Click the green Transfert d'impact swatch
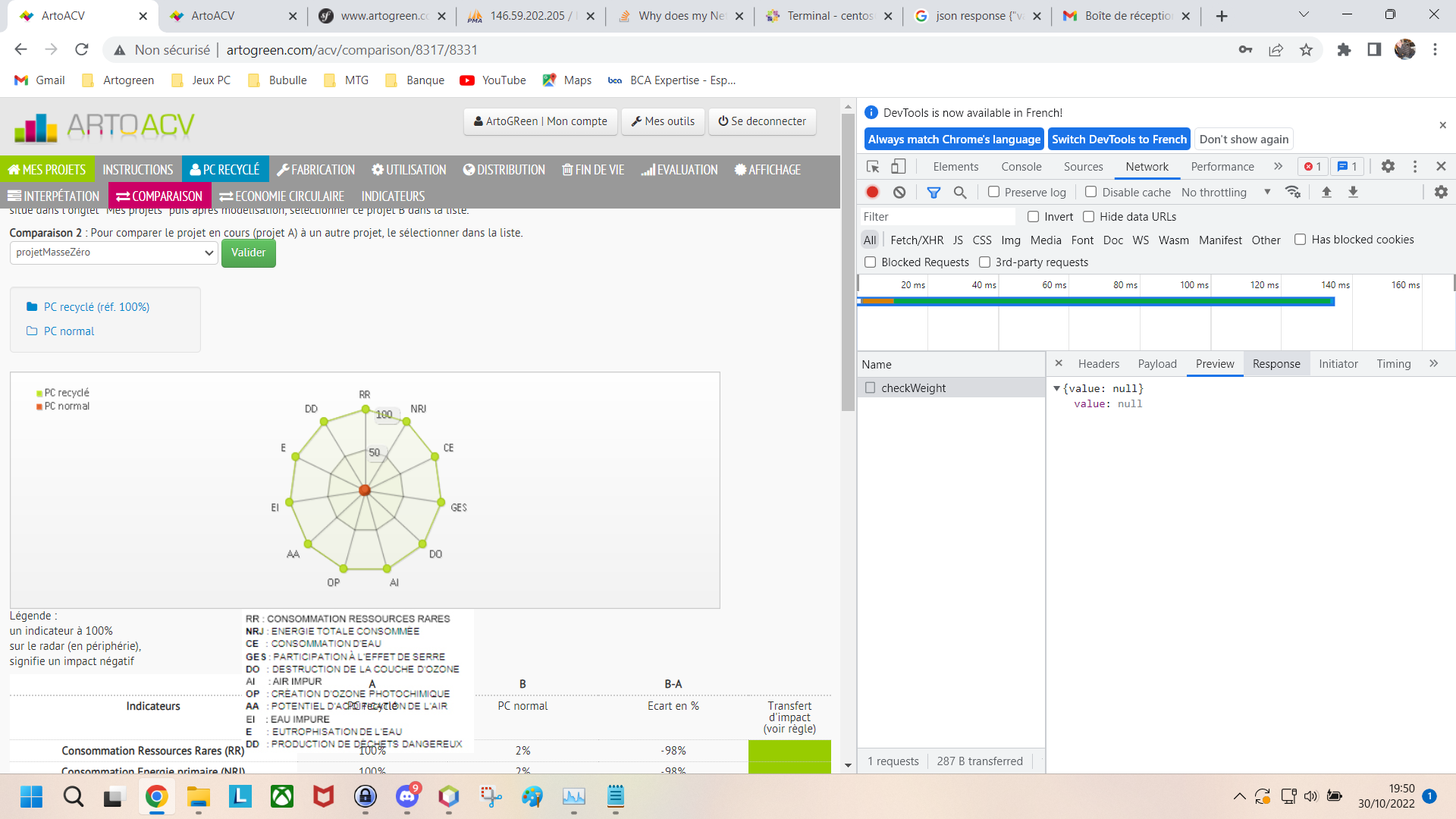The image size is (1456, 819). pos(789,751)
